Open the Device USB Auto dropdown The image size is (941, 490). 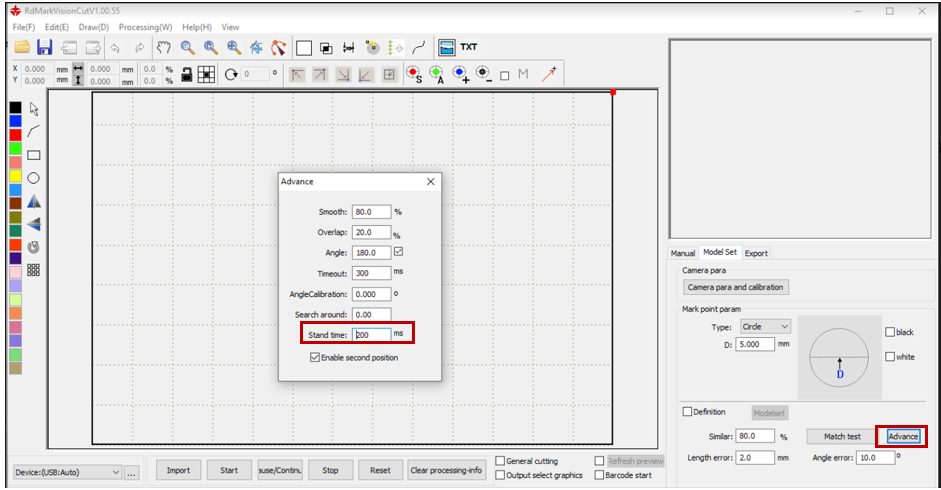click(x=67, y=472)
